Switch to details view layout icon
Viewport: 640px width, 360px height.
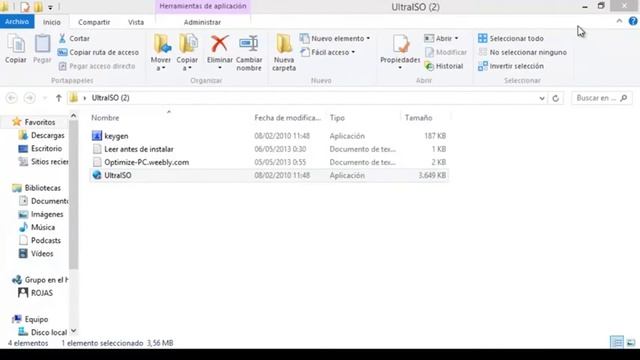tap(617, 342)
